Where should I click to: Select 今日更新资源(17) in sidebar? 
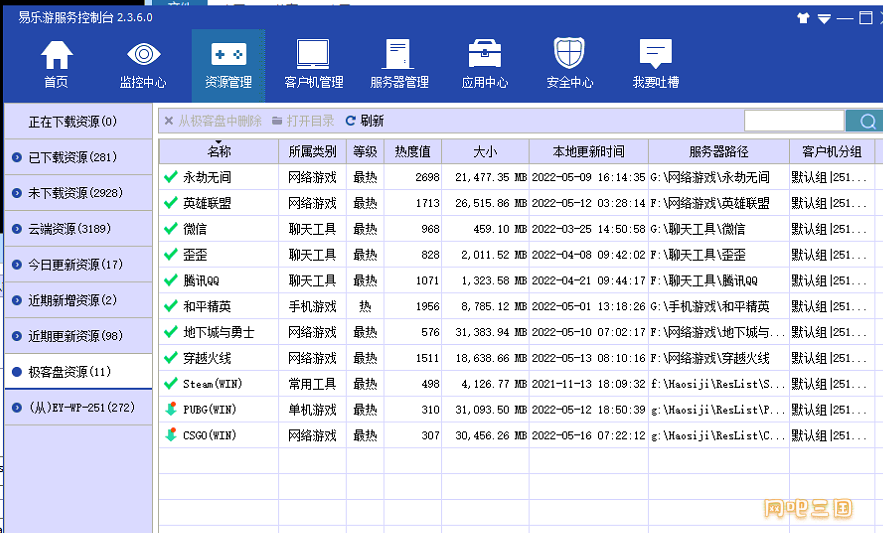[78, 264]
